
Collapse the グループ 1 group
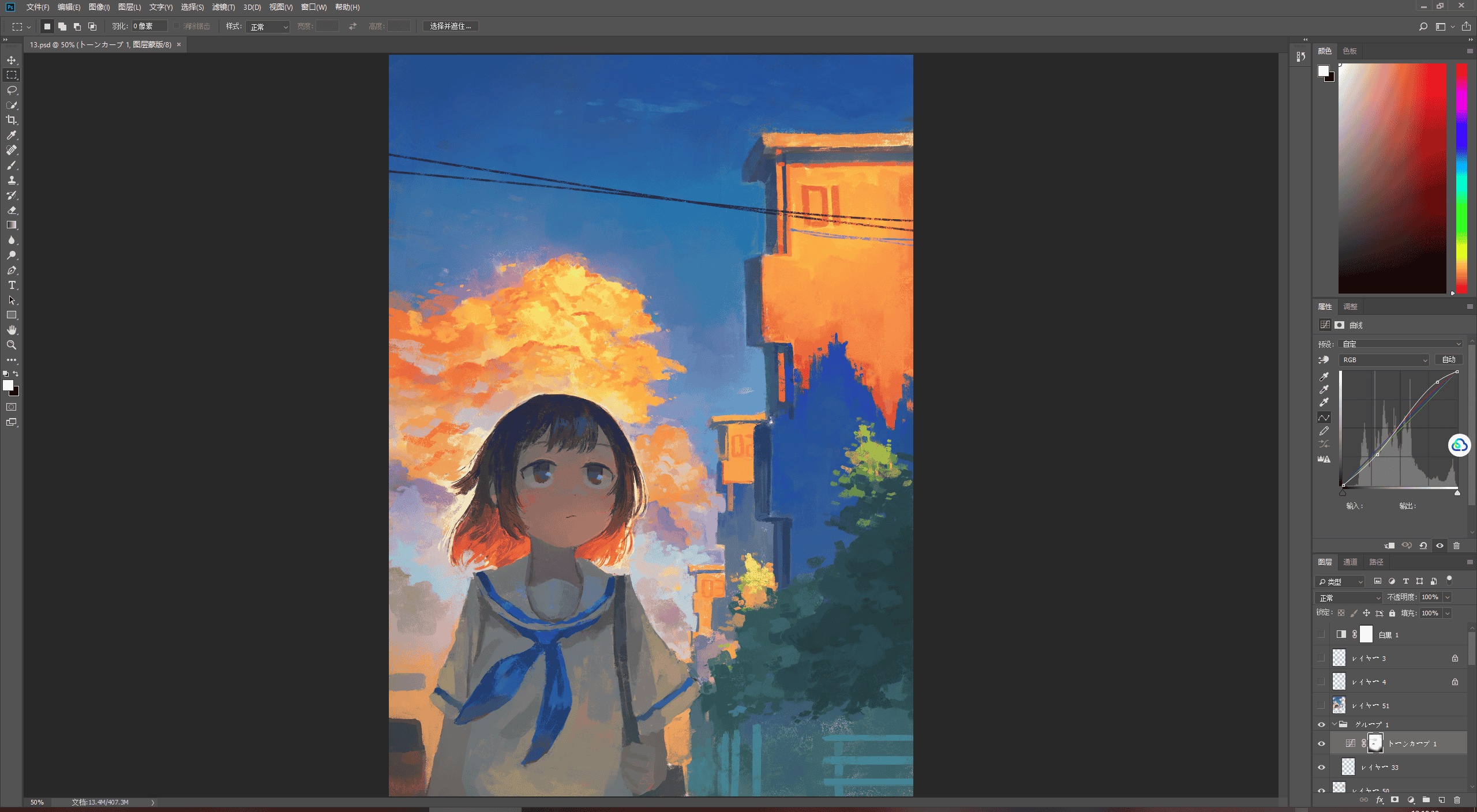[1334, 724]
